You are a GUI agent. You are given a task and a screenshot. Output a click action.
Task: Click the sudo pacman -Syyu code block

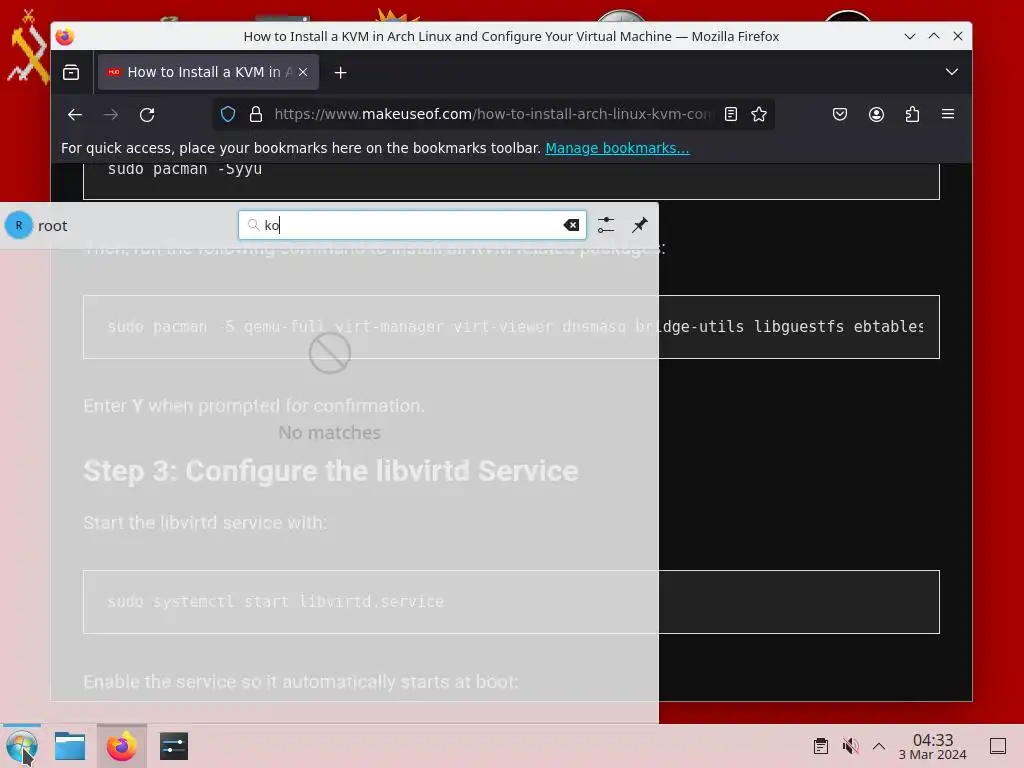pyautogui.click(x=511, y=180)
